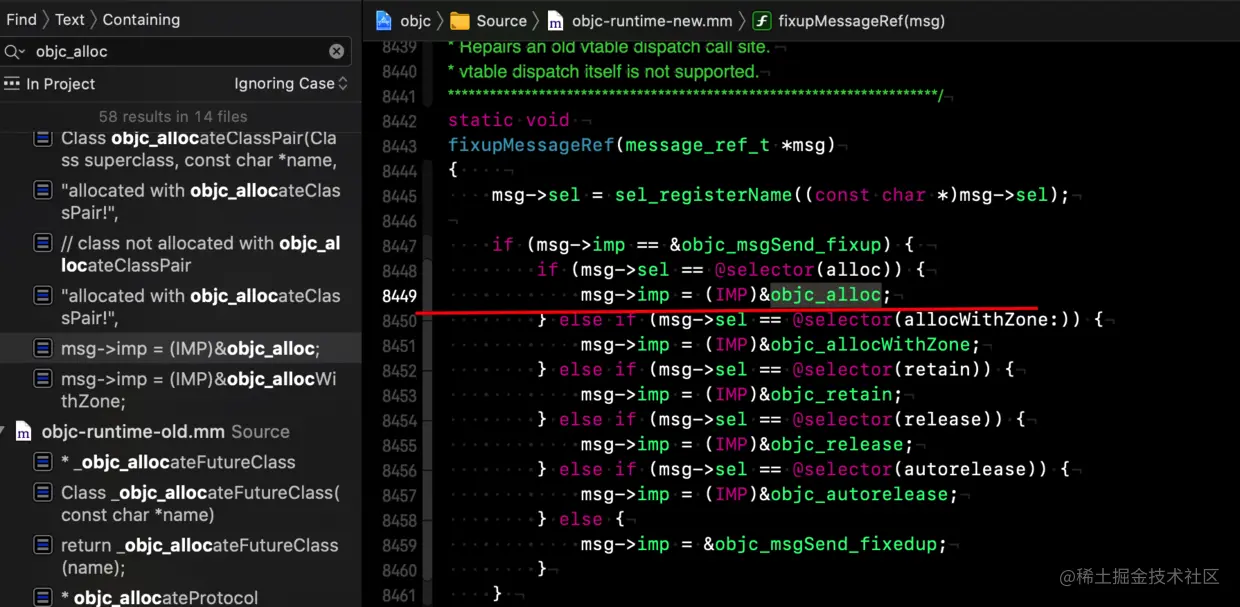
Task: Click the icon beside objc_allocateClassPair(Class result
Action: click(x=43, y=138)
